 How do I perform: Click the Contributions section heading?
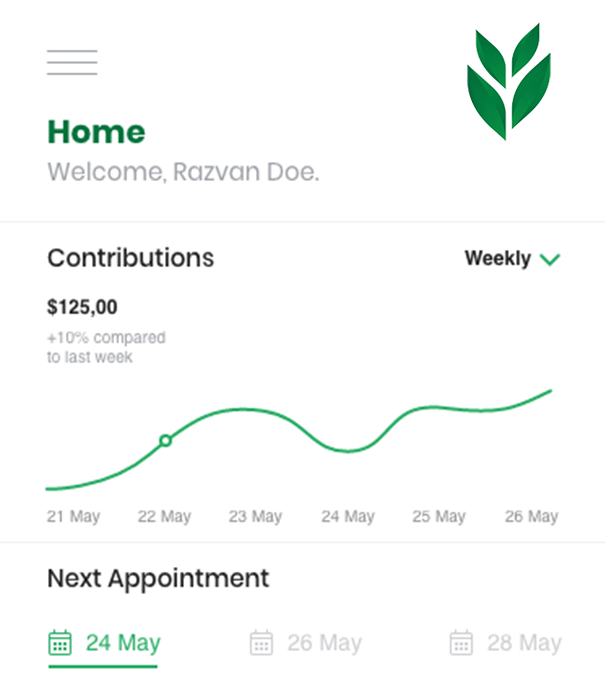pos(131,258)
